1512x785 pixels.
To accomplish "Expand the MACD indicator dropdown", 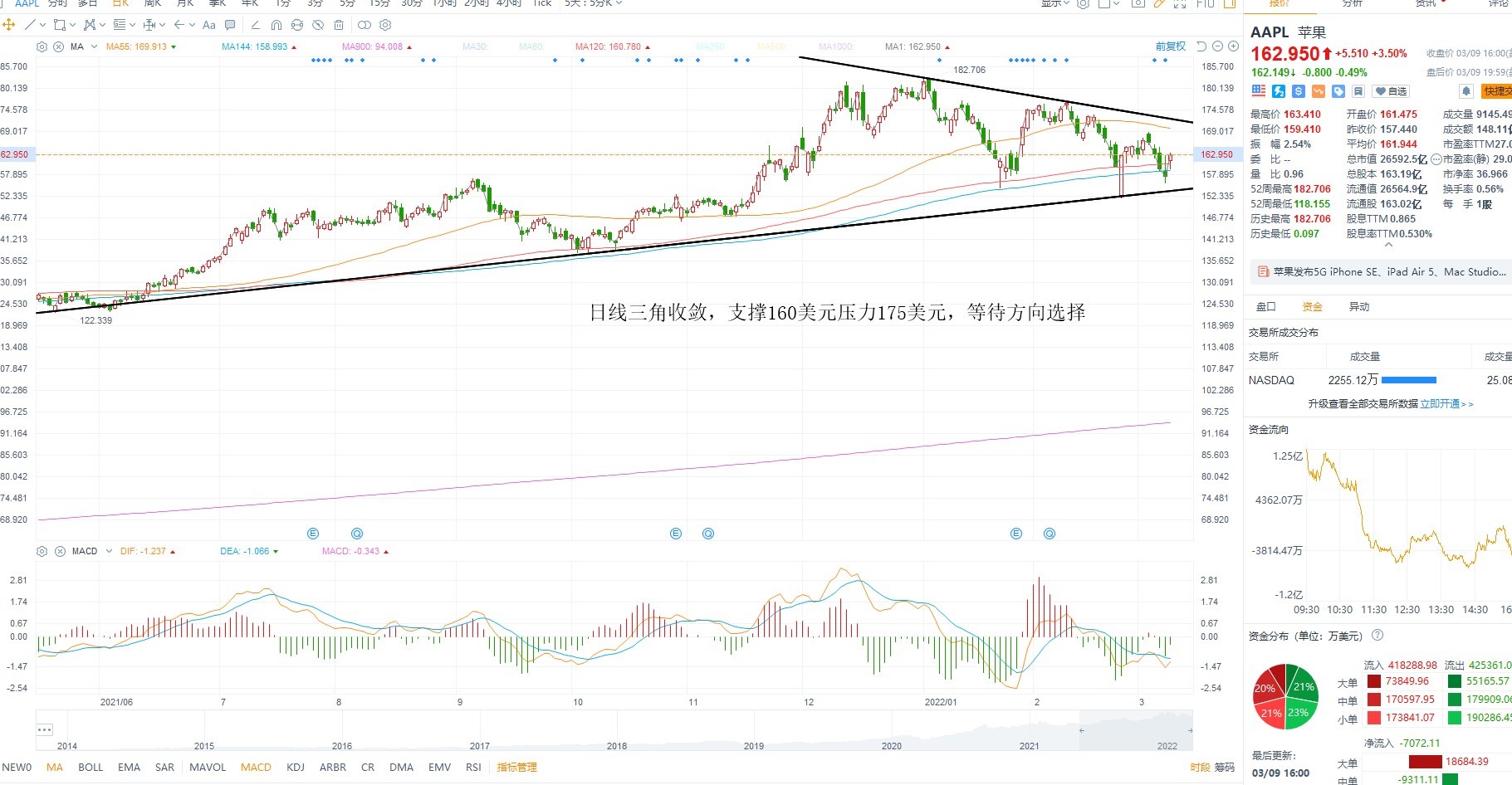I will click(109, 551).
